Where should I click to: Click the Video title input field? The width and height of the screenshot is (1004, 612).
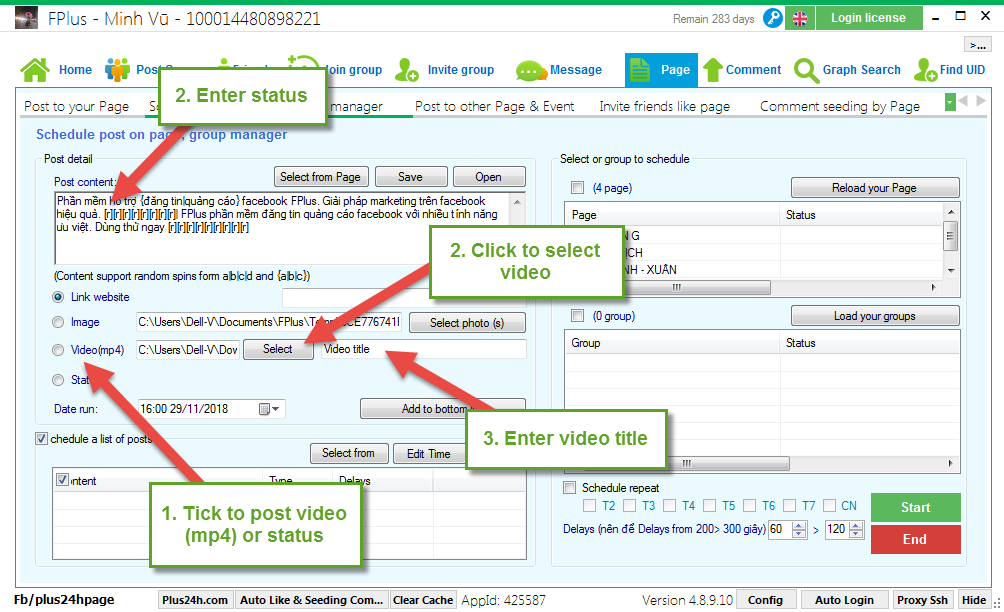pos(424,349)
